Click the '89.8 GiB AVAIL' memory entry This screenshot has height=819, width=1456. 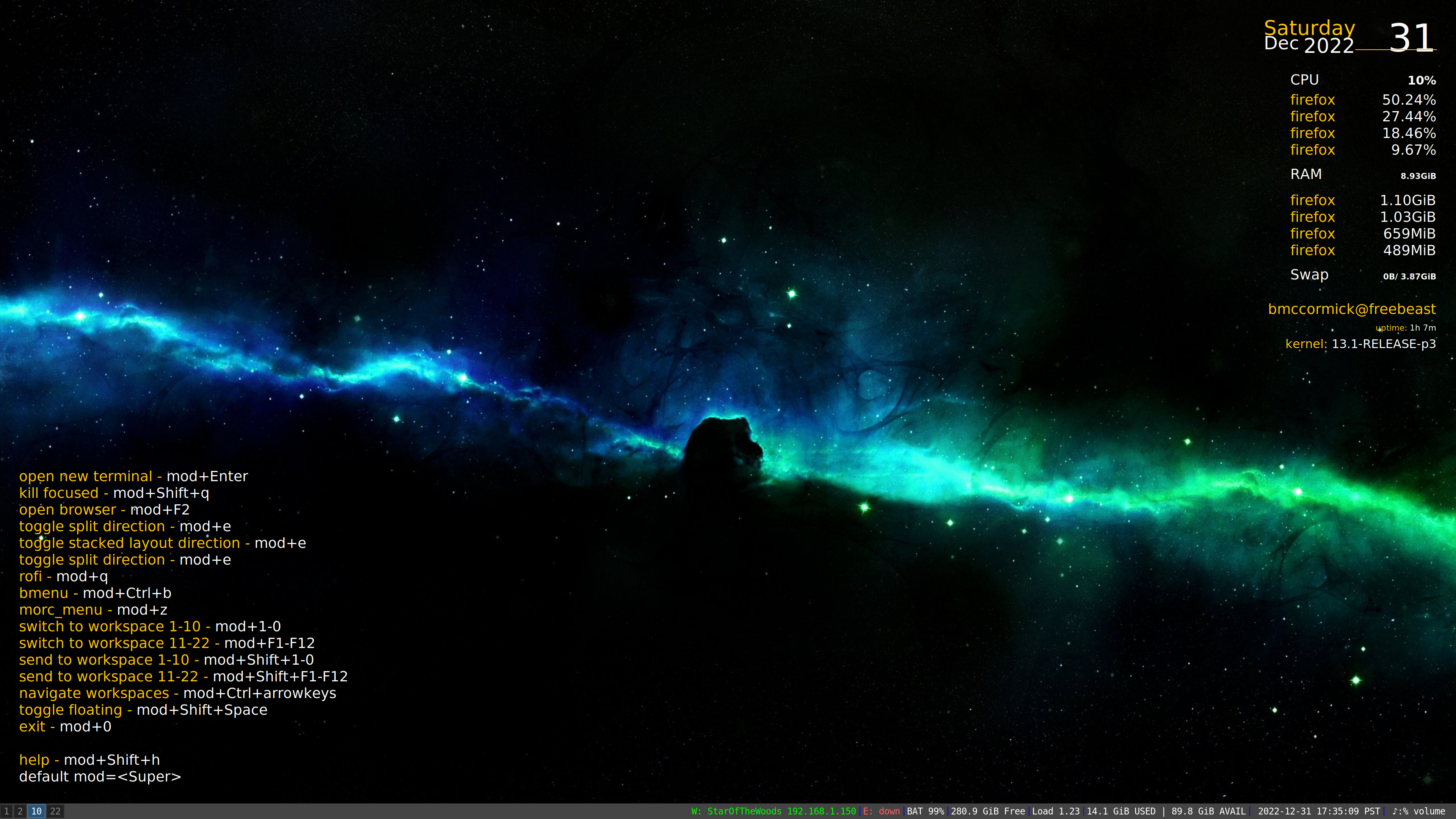click(1208, 811)
